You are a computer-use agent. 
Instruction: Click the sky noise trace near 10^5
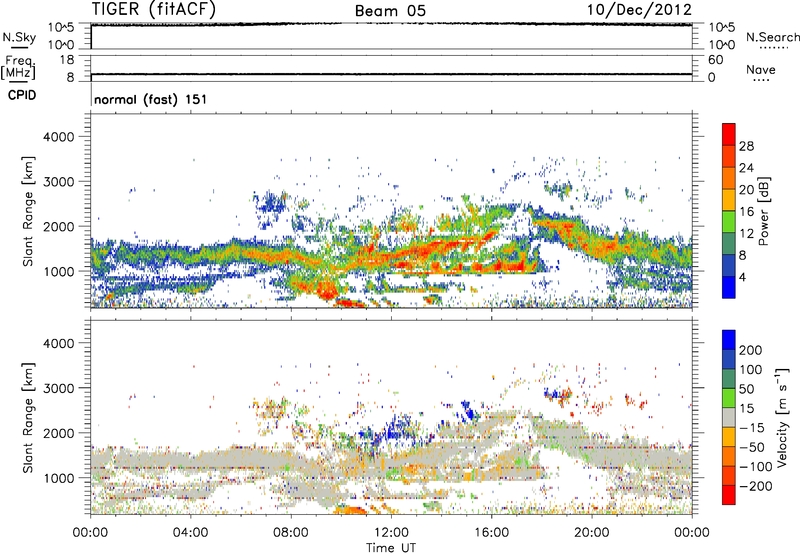391,24
